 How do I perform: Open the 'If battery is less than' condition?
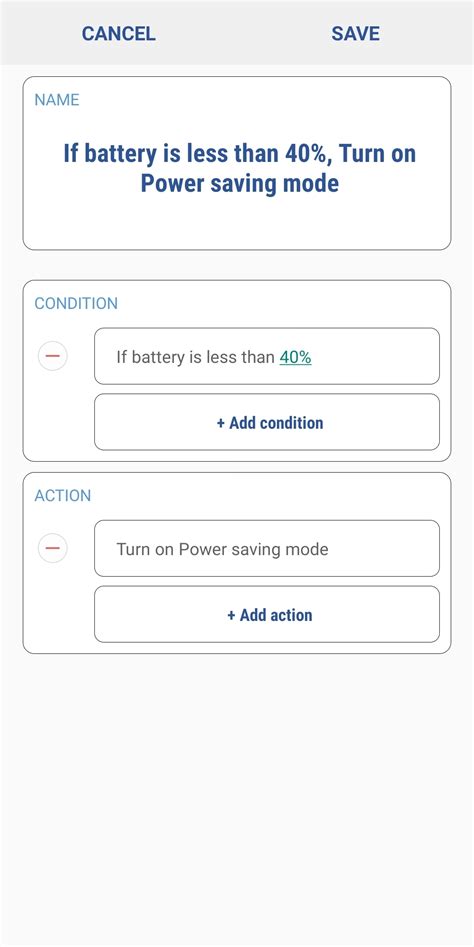267,356
